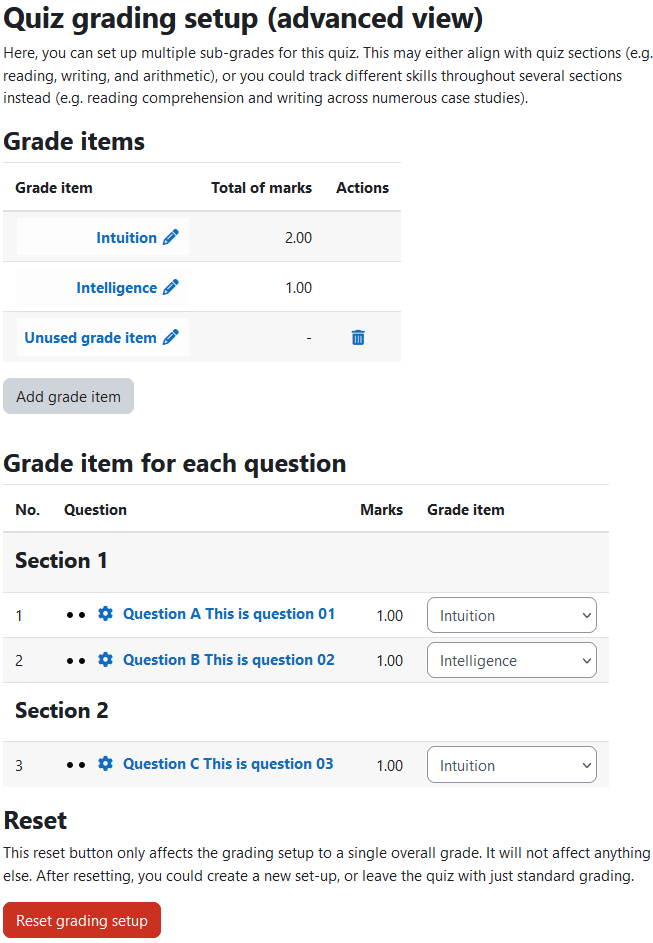The image size is (653, 943).
Task: Edit the Intuition grade item name pencil
Action: pyautogui.click(x=171, y=237)
